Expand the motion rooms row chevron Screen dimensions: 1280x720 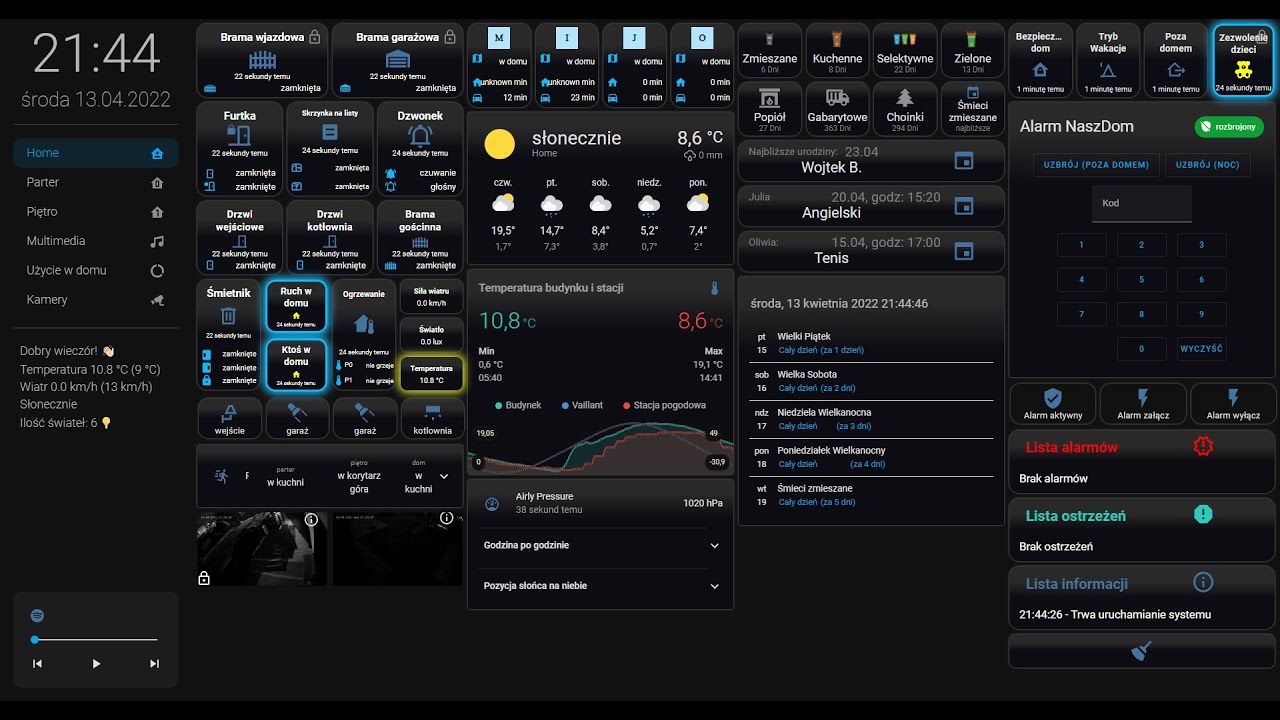coord(444,477)
